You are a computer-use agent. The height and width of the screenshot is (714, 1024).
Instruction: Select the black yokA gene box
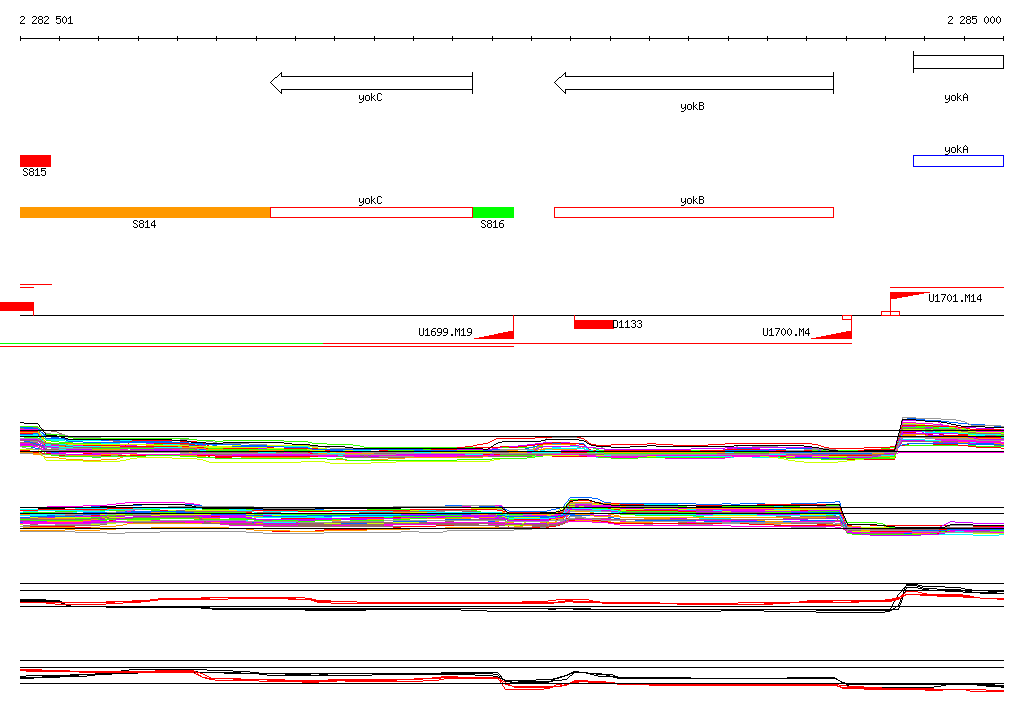click(x=958, y=62)
